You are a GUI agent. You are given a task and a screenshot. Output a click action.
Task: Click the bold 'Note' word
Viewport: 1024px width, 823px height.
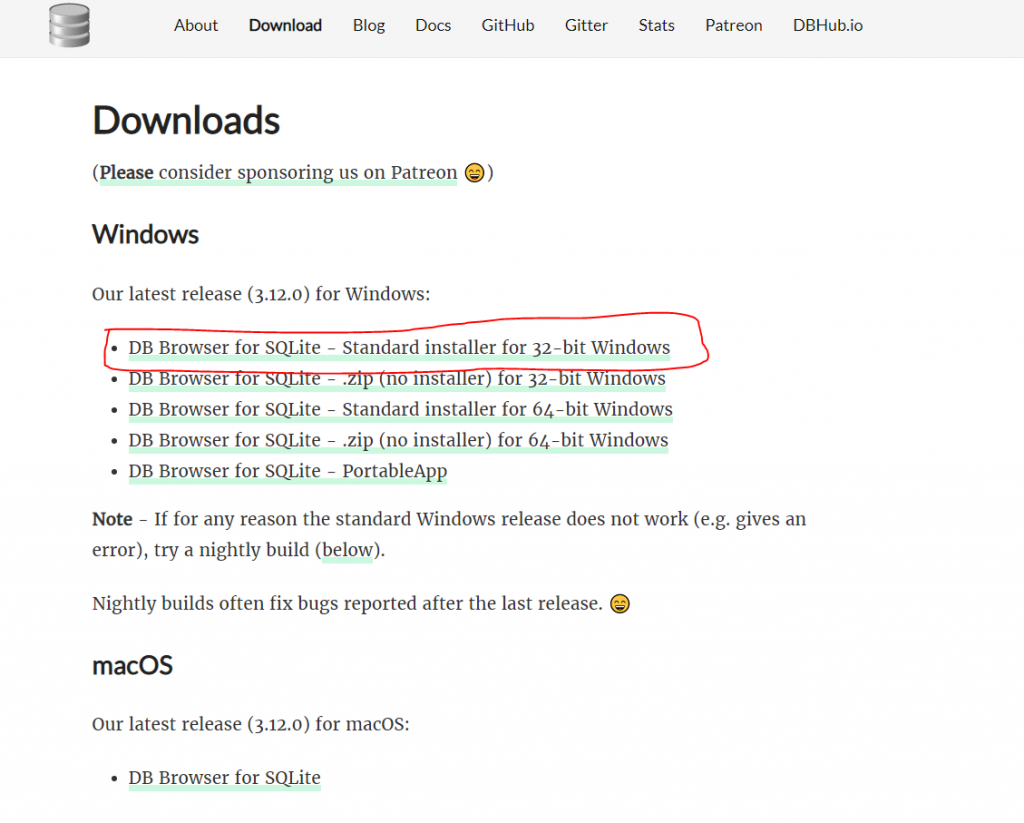[x=112, y=519]
